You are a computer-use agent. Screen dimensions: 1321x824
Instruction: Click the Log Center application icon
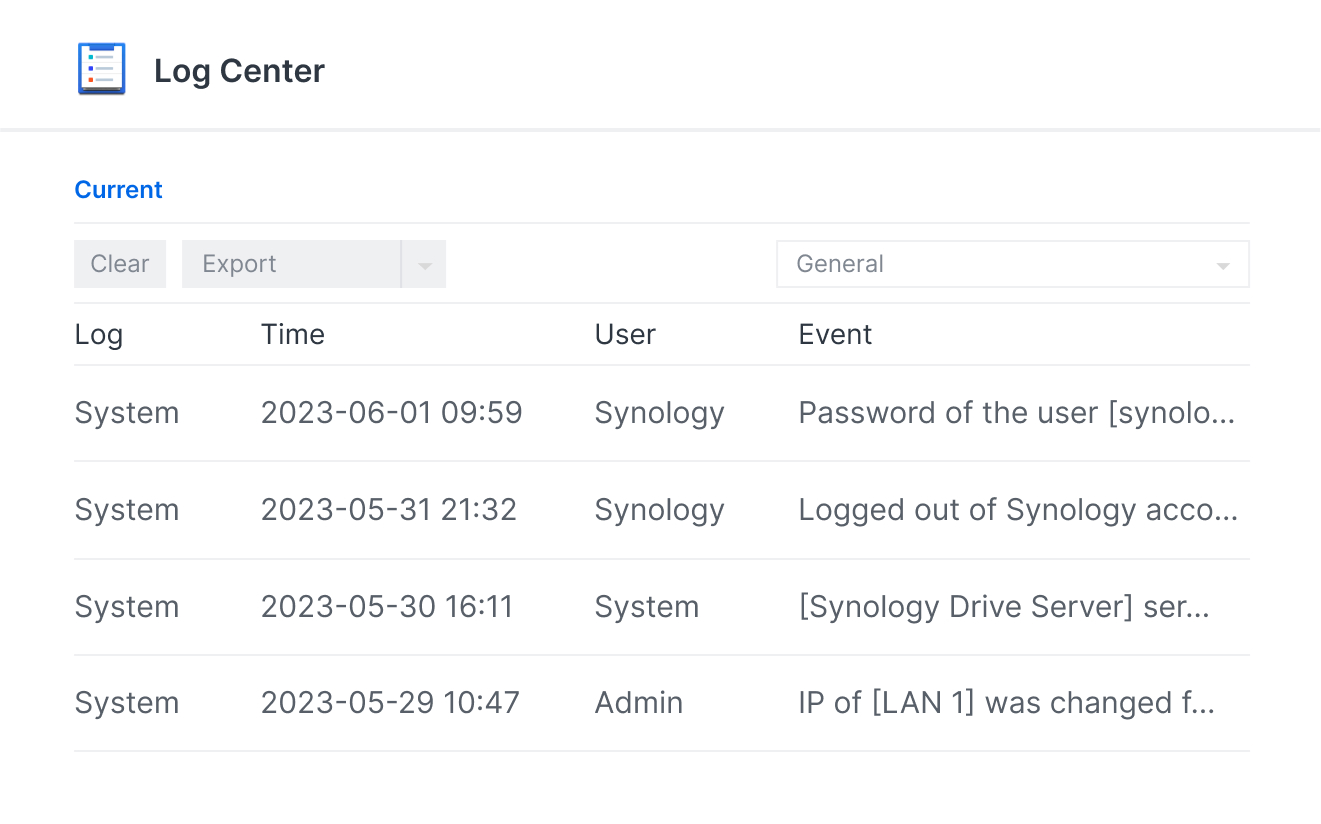tap(101, 68)
